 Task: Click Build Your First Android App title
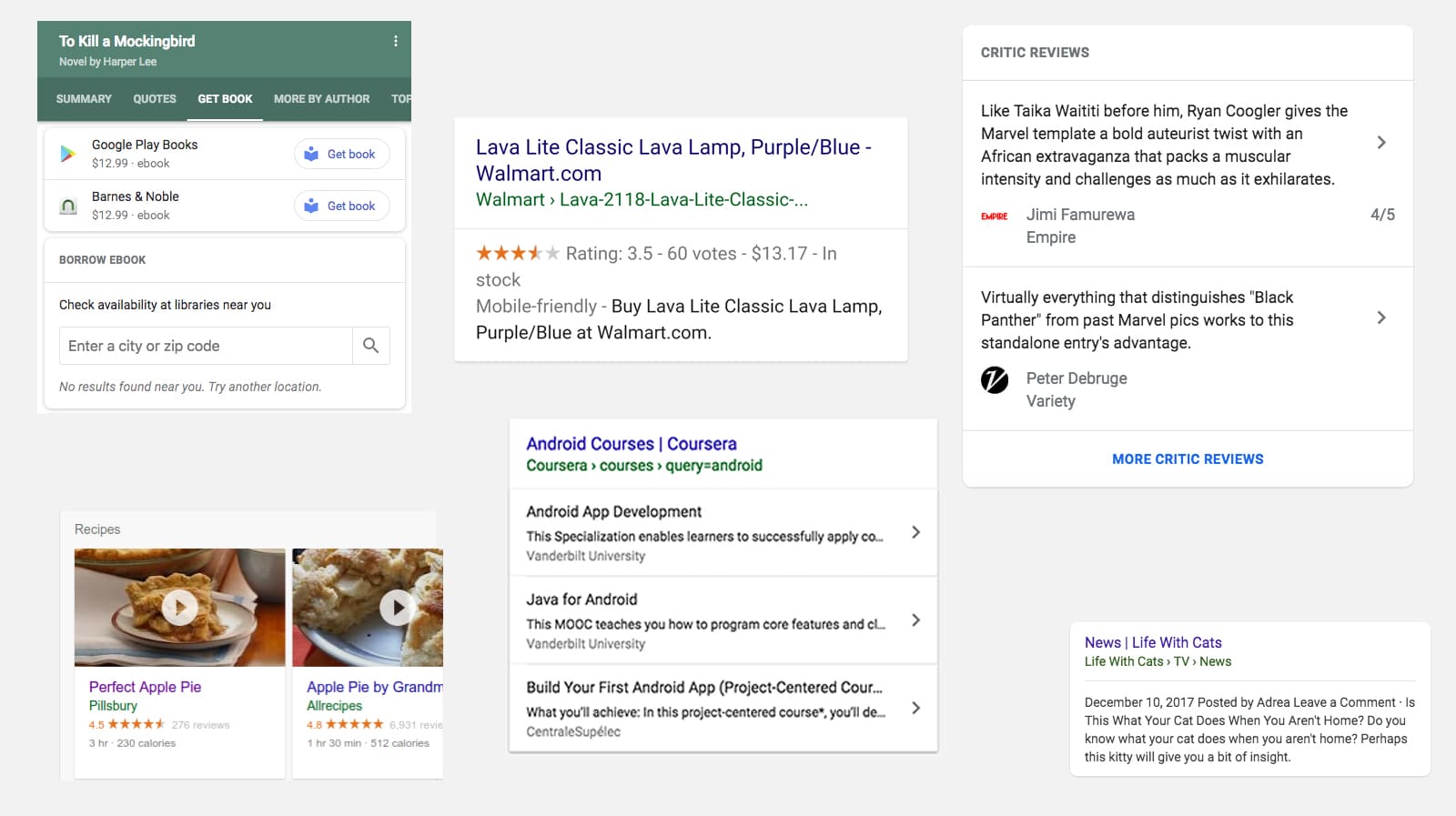[704, 688]
